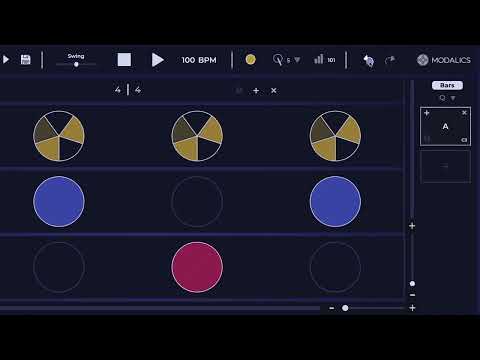Toggle the yellow metronome circle
480x360 pixels.
click(x=250, y=59)
